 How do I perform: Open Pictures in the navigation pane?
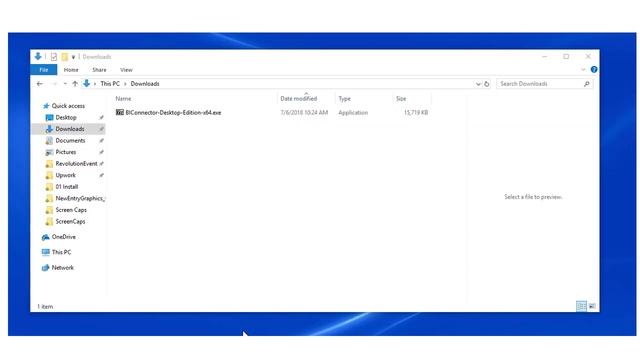pos(66,152)
